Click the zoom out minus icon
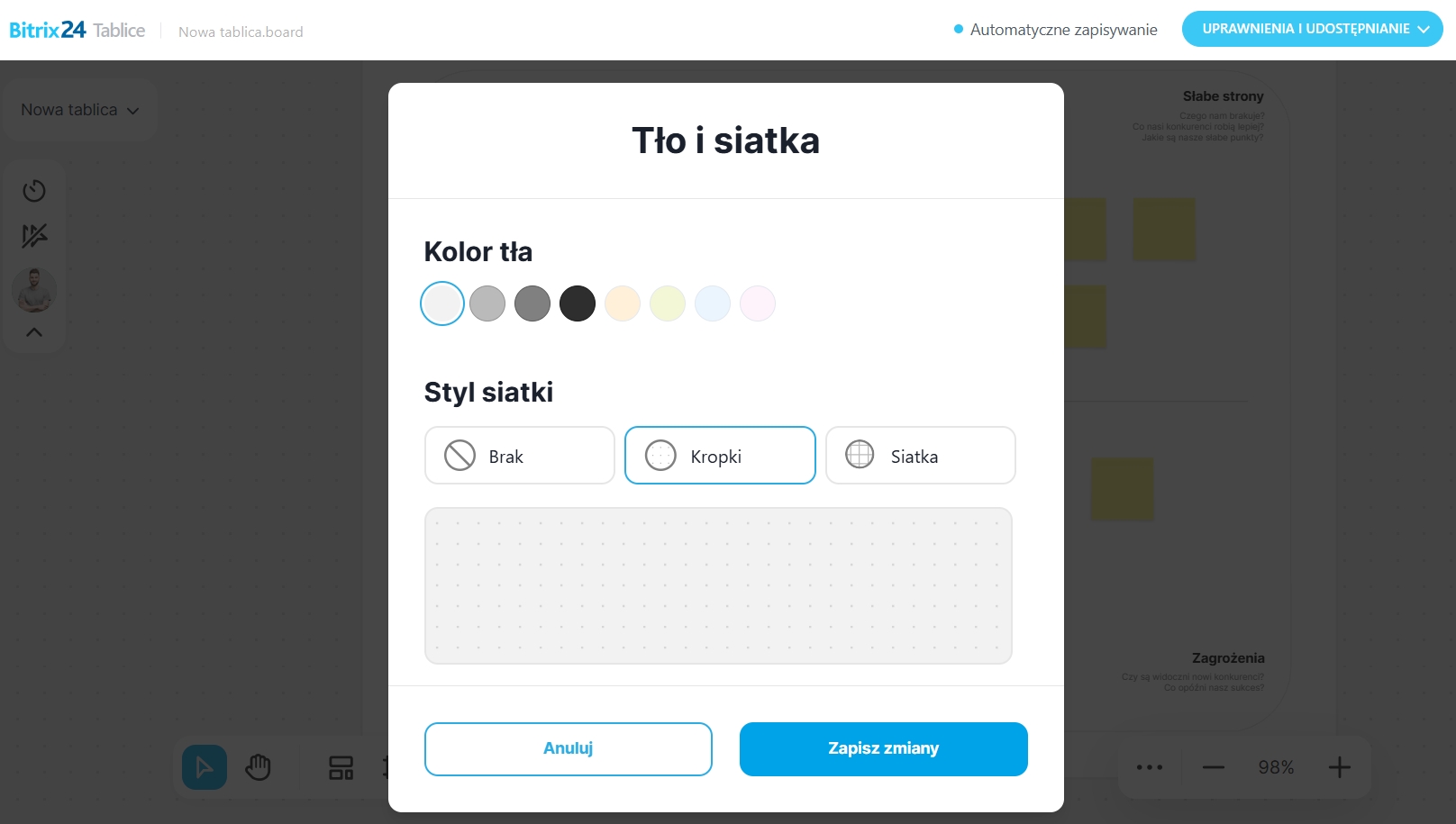 (x=1214, y=767)
